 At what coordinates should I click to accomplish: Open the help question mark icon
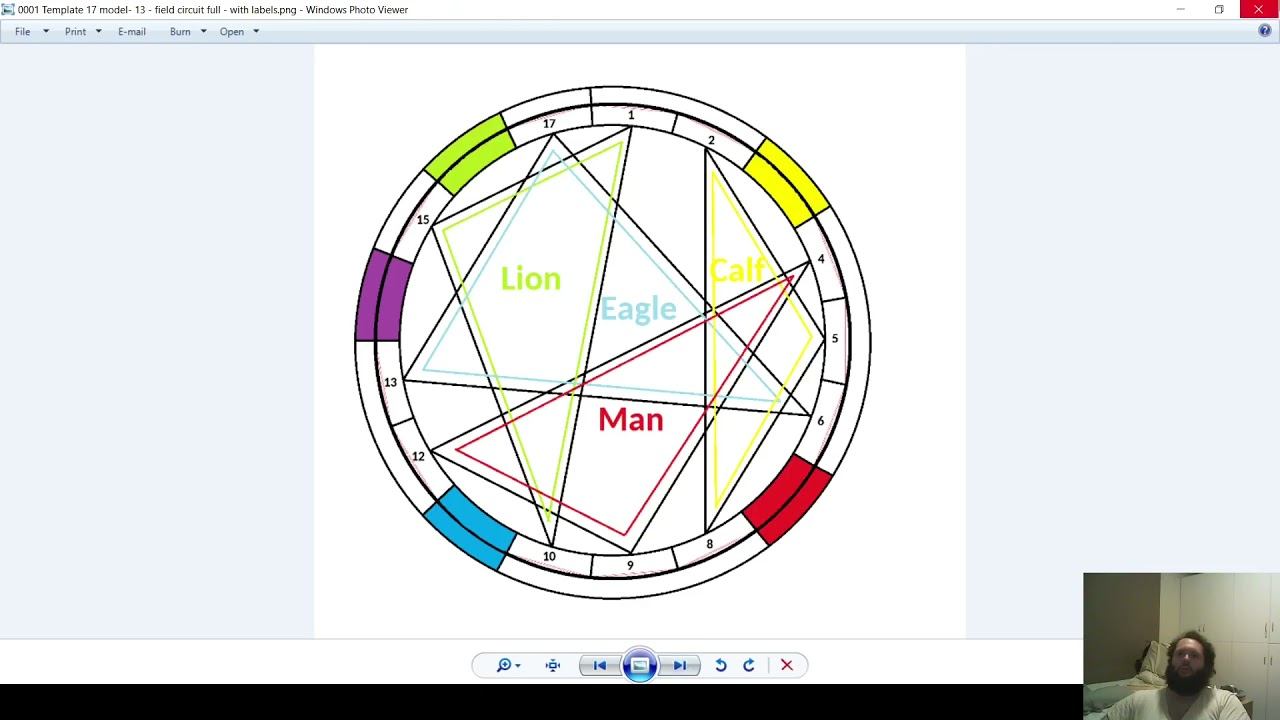1265,31
